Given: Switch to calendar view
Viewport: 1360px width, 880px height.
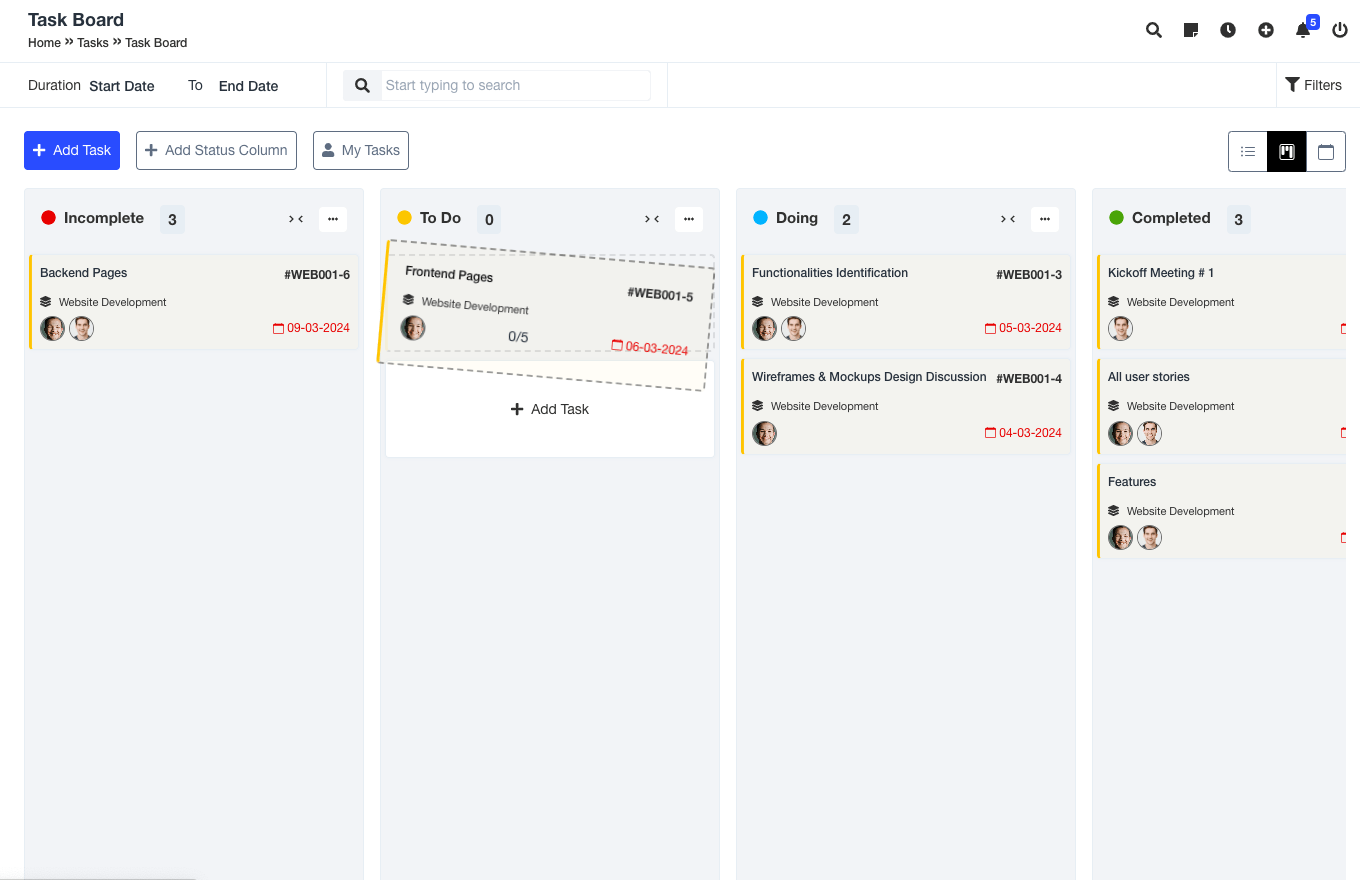Looking at the screenshot, I should [1326, 151].
